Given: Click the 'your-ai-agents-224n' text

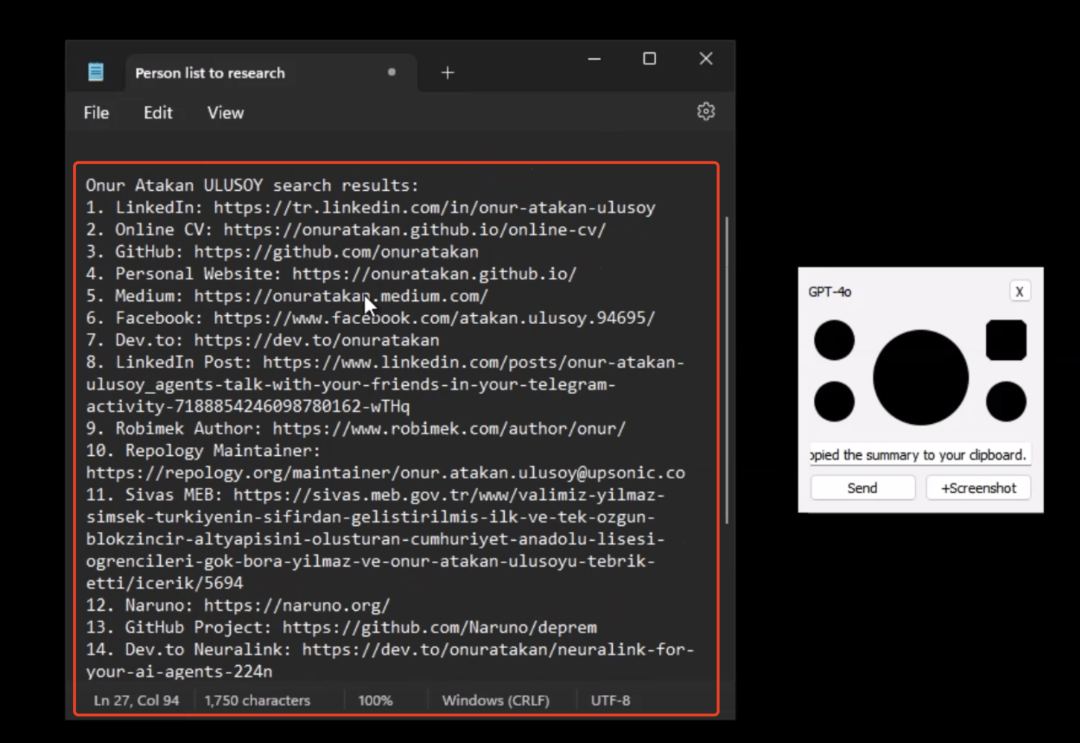Looking at the screenshot, I should coord(179,671).
